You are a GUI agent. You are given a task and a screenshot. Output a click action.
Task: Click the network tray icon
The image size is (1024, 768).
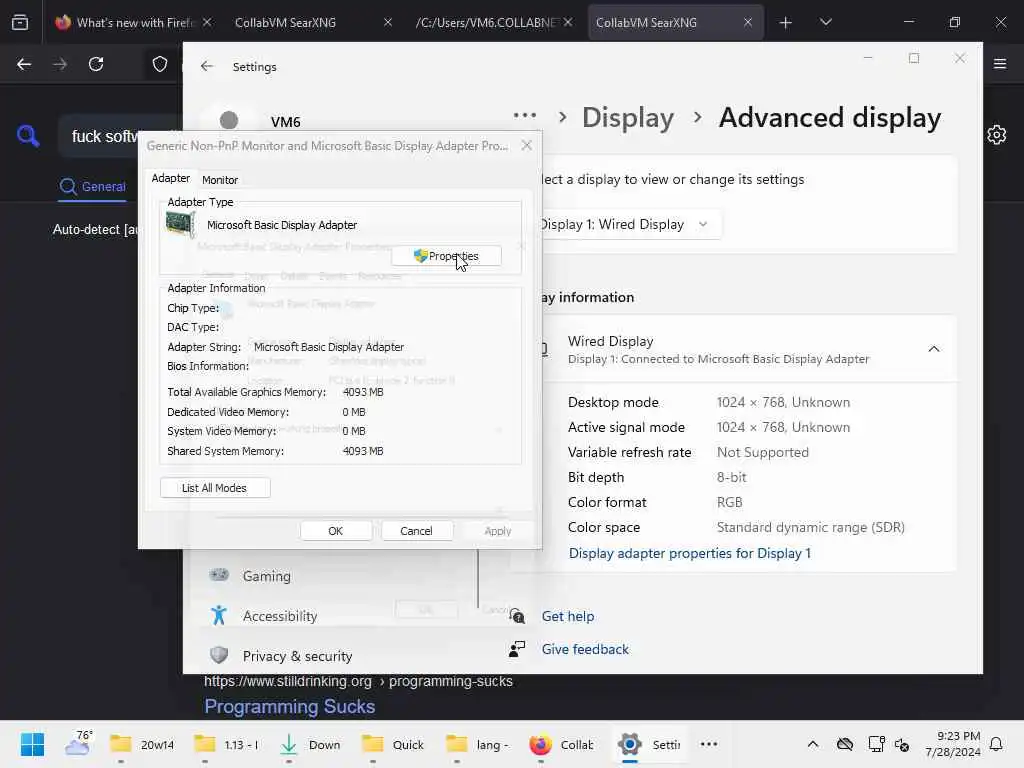(876, 744)
